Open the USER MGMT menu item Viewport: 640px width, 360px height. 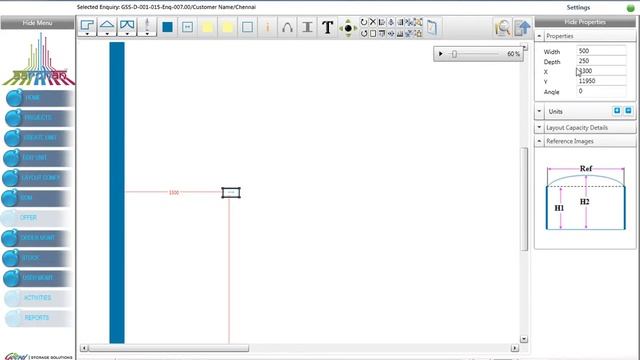(x=38, y=278)
